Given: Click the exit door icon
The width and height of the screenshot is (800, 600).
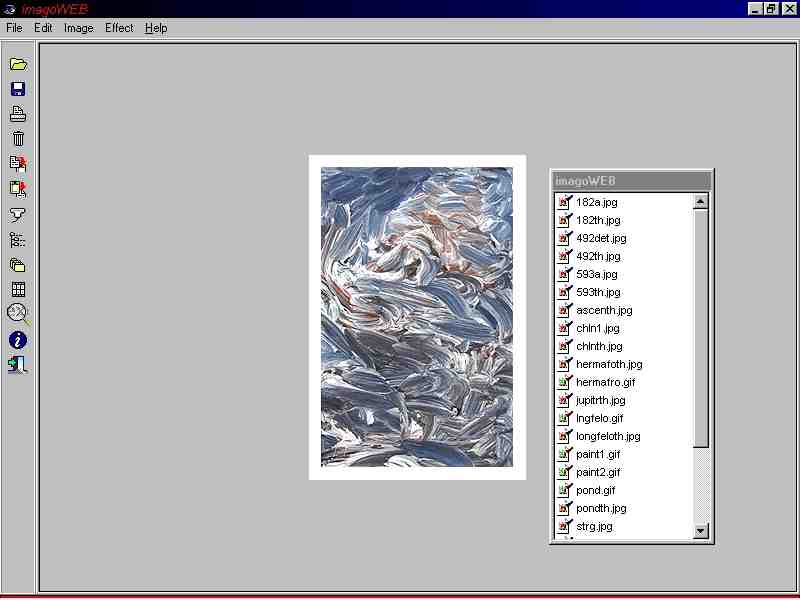Looking at the screenshot, I should (18, 365).
